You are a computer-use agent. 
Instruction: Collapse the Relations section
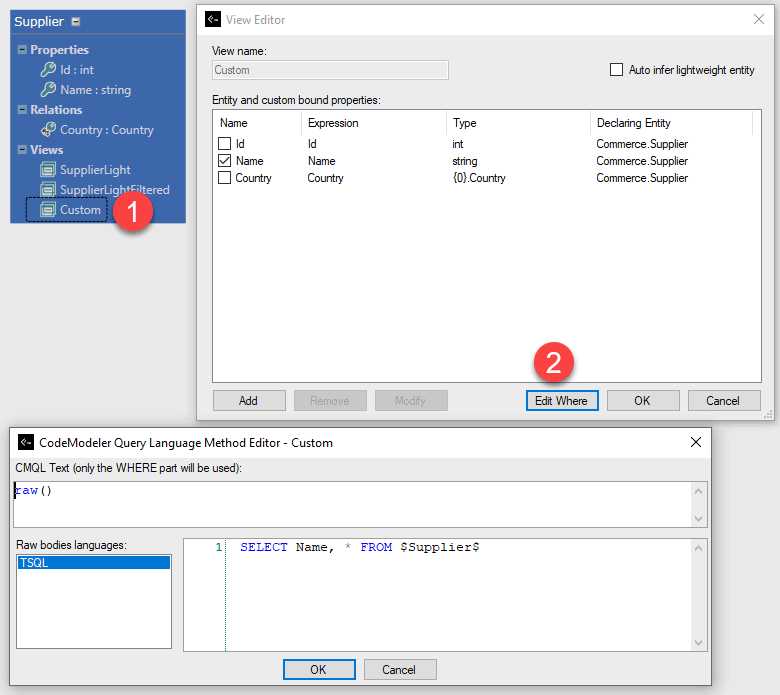[x=22, y=110]
